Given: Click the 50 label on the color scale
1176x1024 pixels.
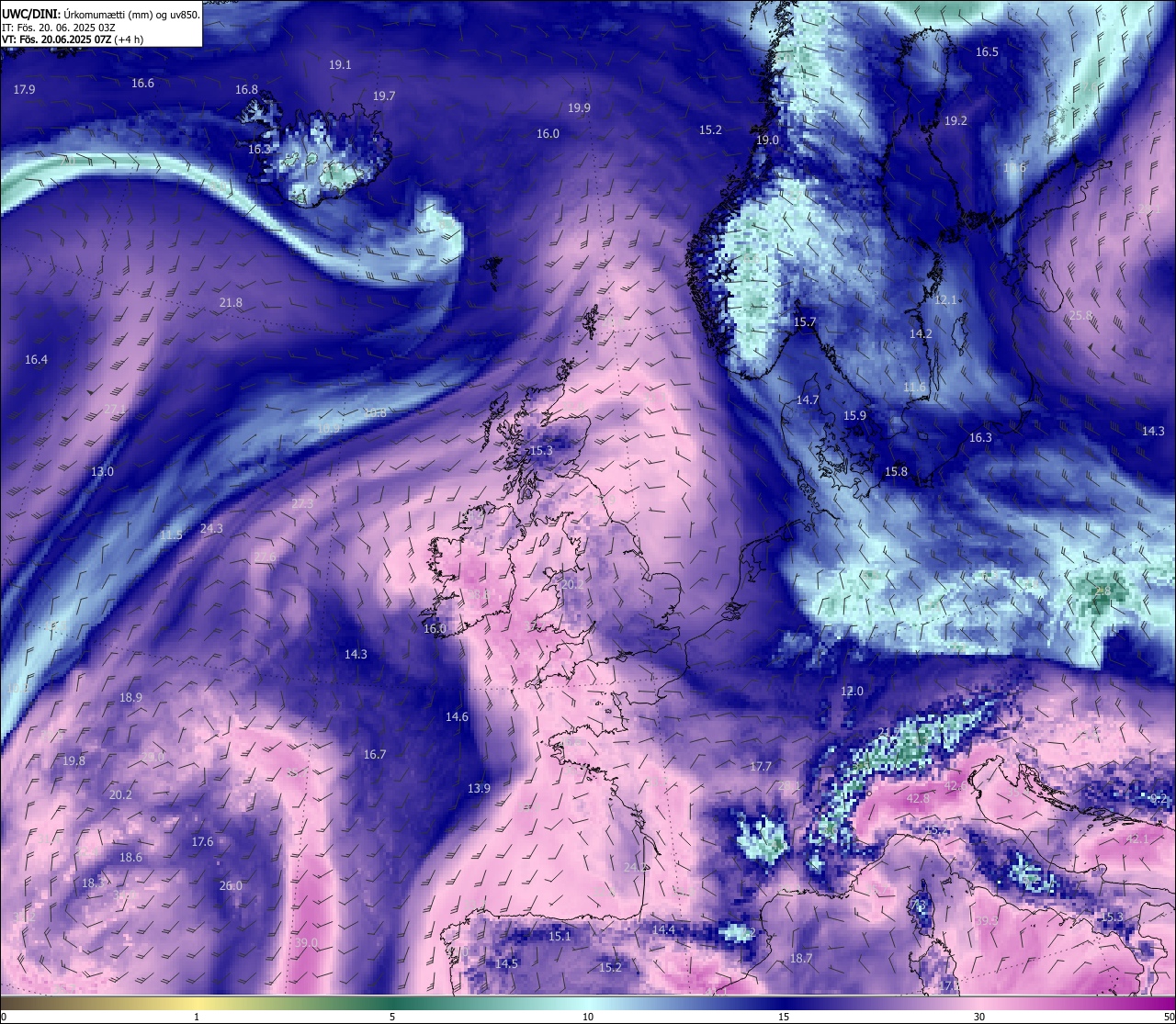Looking at the screenshot, I should click(1168, 1016).
